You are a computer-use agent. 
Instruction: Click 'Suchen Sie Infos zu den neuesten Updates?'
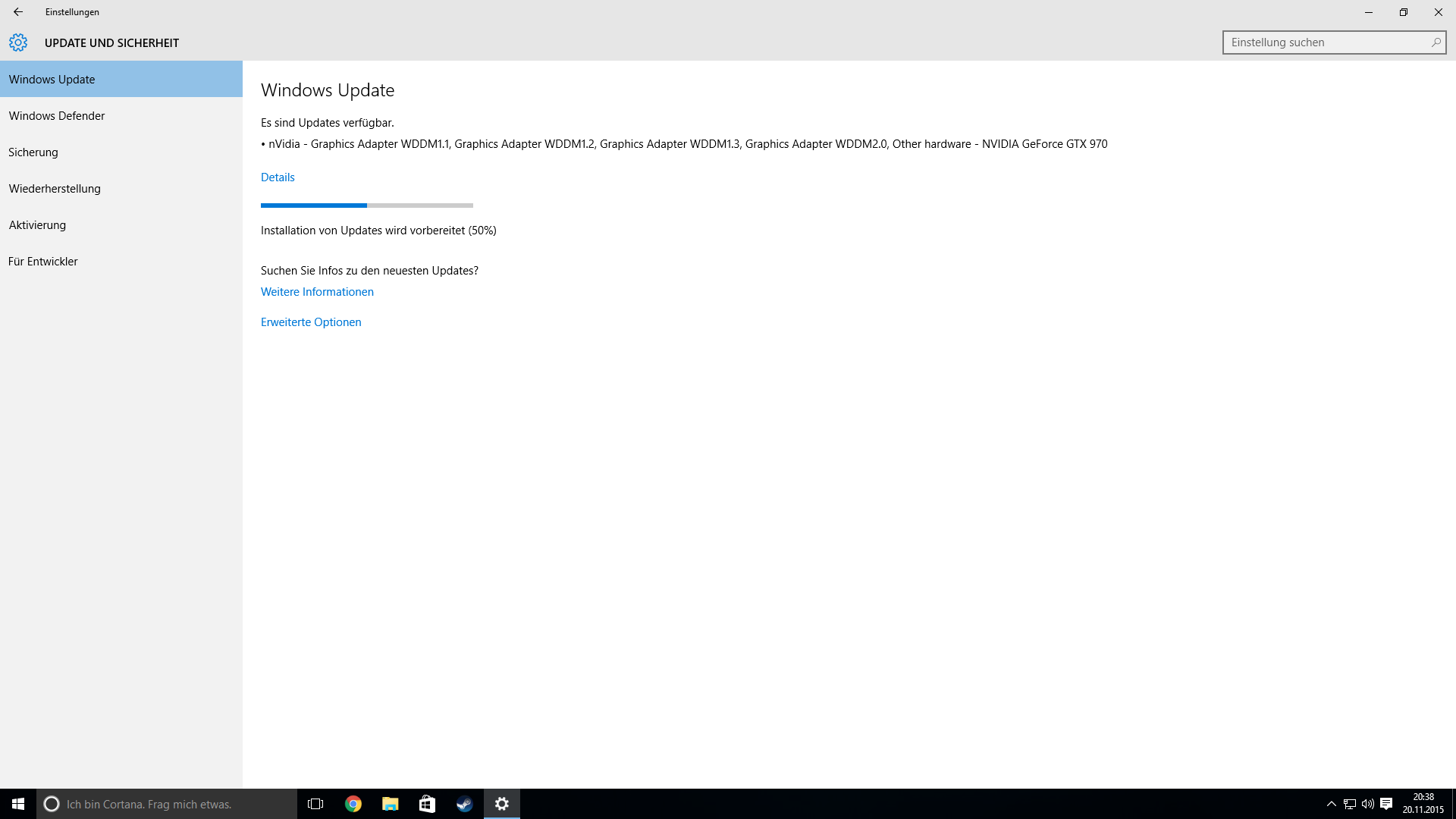(x=369, y=271)
